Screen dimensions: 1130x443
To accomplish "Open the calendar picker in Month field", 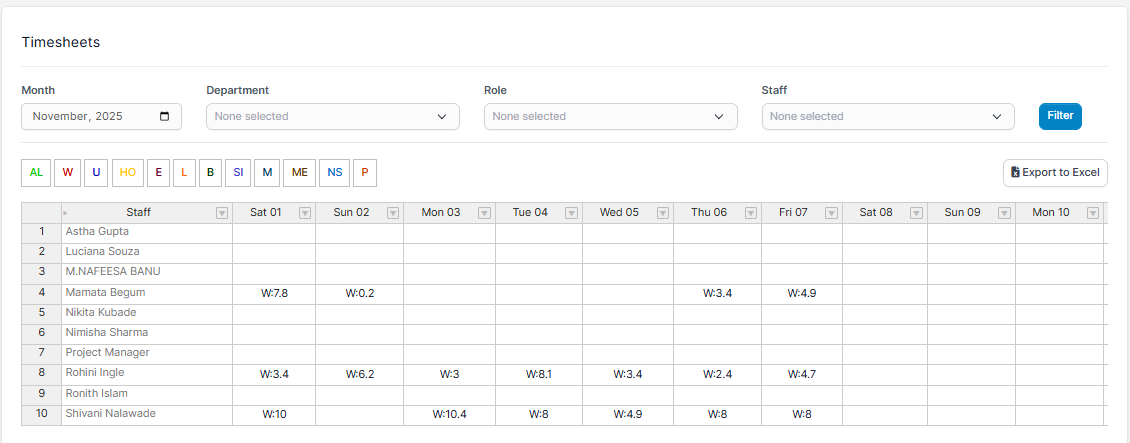I will tap(165, 116).
